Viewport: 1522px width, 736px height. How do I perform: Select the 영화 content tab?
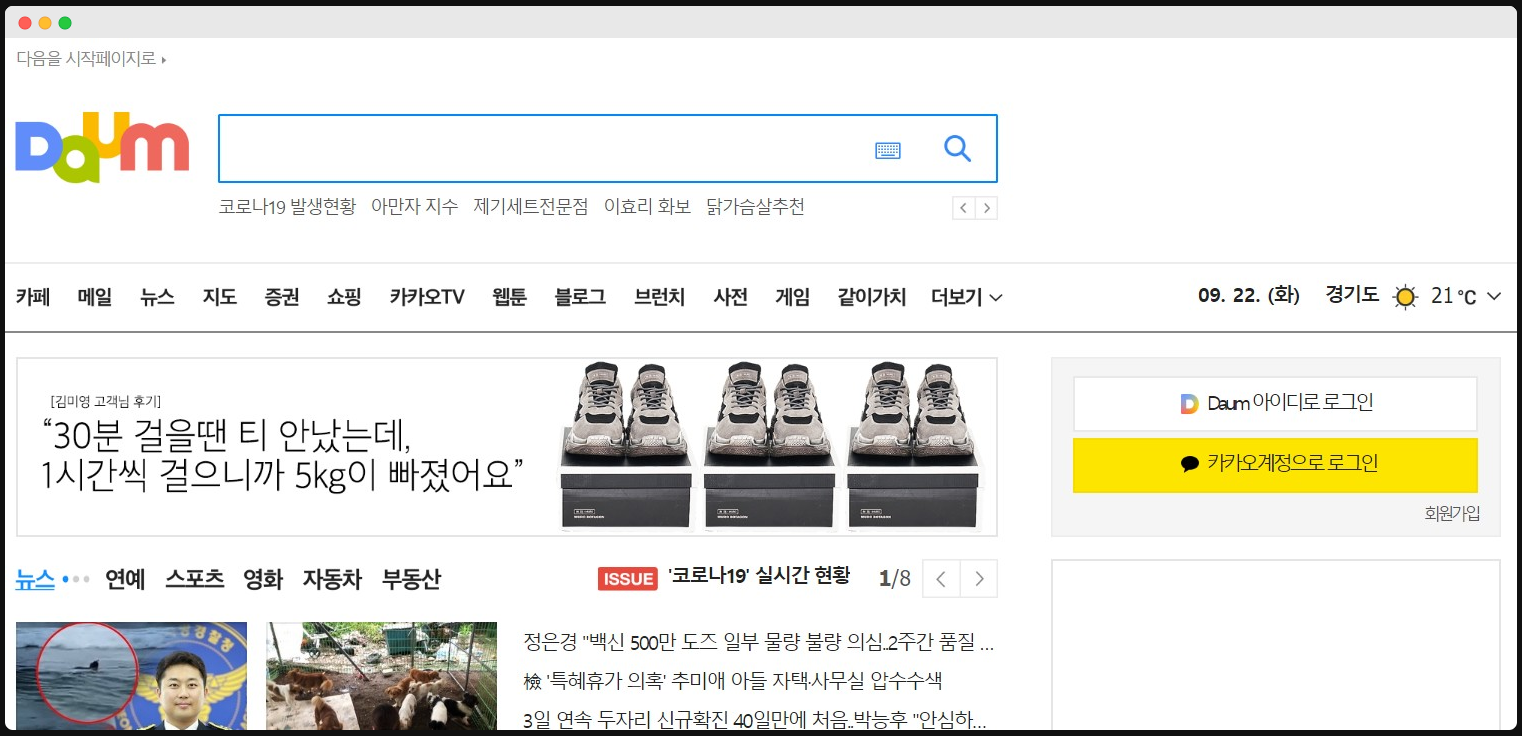coord(263,579)
